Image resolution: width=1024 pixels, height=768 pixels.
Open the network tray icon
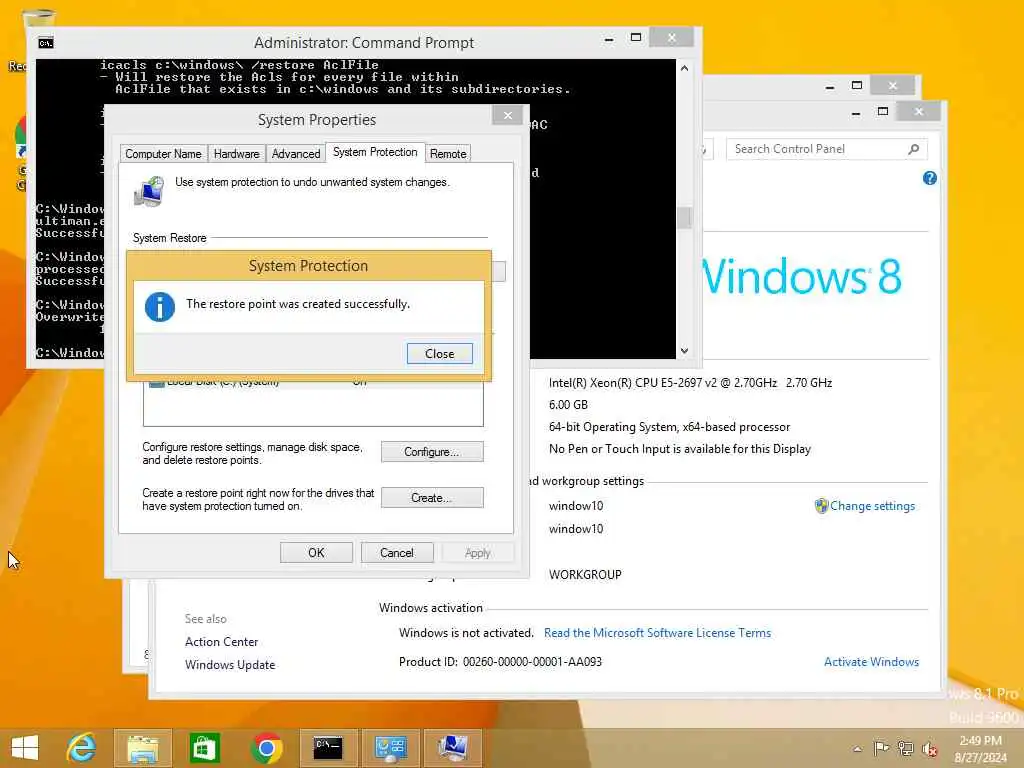(x=905, y=748)
